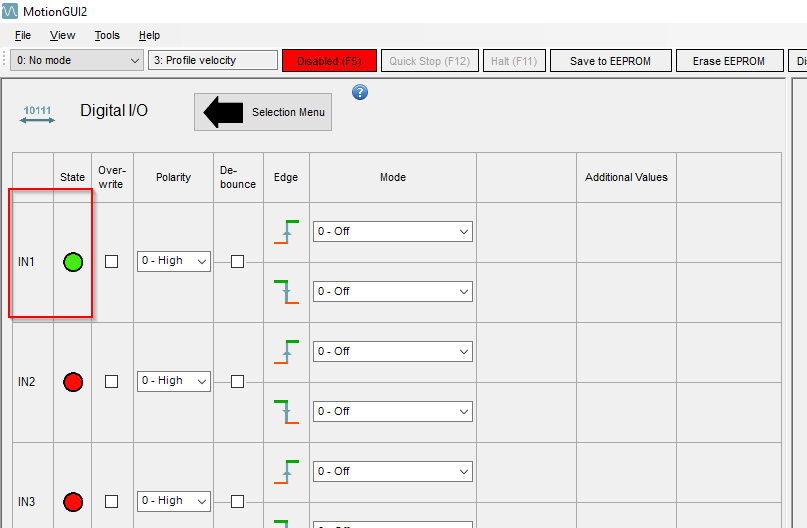This screenshot has width=807, height=528.
Task: Click the Over-write column header
Action: tap(112, 177)
